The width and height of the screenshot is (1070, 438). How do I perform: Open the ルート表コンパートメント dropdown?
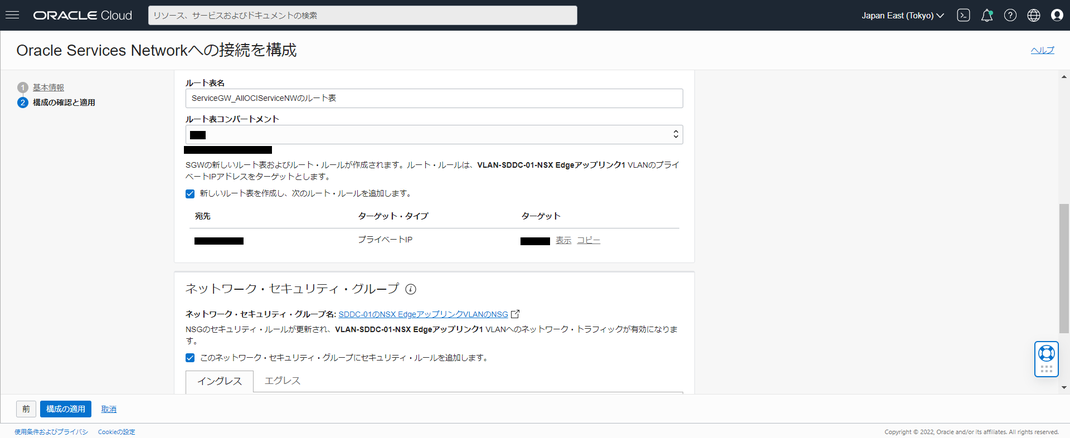(434, 134)
